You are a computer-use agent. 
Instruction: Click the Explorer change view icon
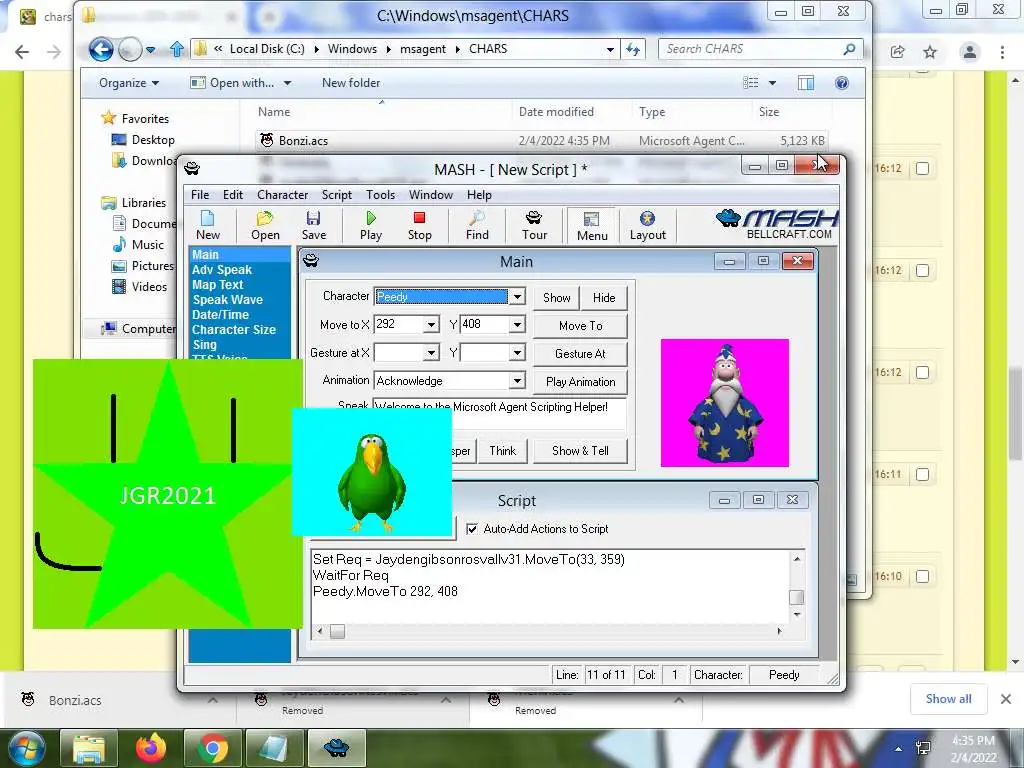751,83
